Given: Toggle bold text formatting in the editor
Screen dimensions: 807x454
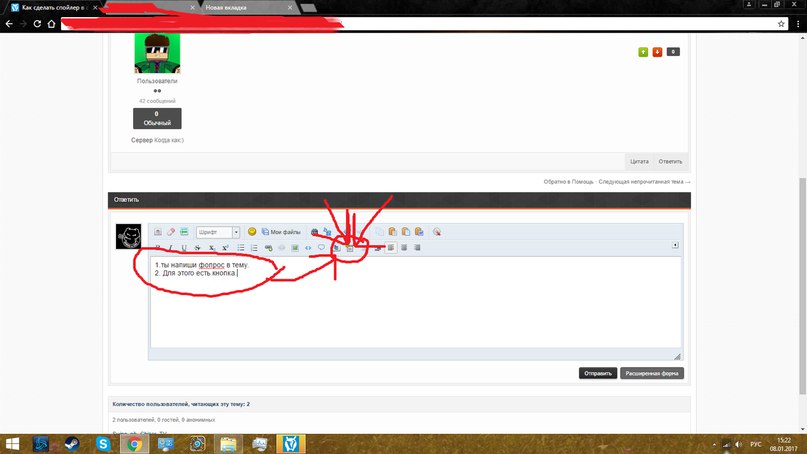Looking at the screenshot, I should click(157, 247).
